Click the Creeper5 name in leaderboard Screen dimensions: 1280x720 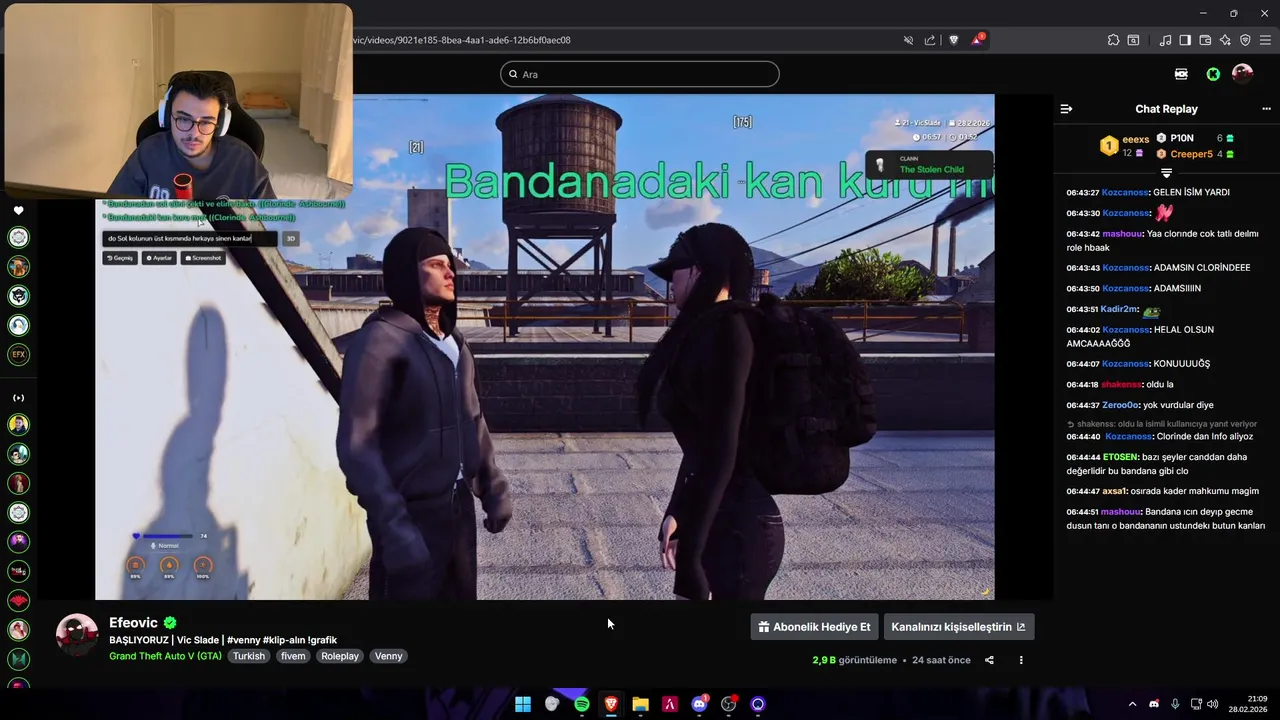tap(1191, 154)
